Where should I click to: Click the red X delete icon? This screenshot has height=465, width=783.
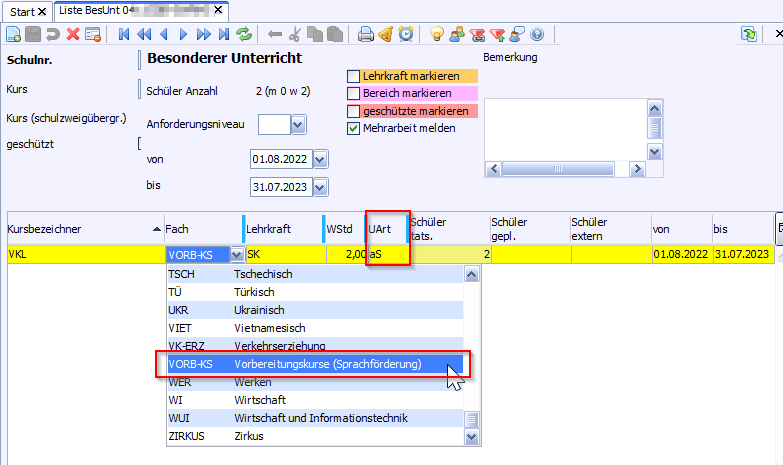73,35
